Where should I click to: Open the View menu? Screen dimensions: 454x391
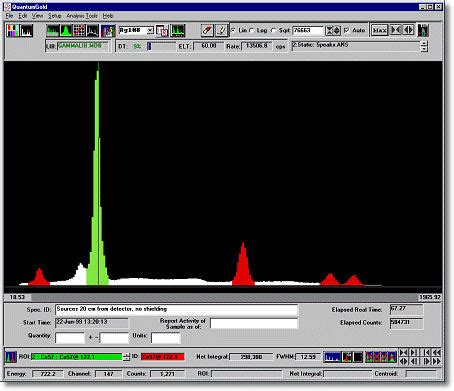pos(37,16)
